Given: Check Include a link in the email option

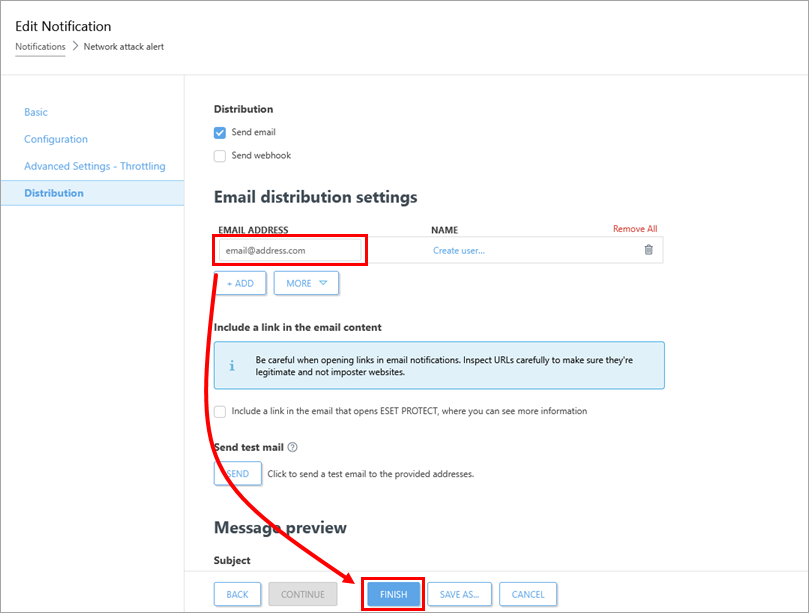Looking at the screenshot, I should (220, 411).
